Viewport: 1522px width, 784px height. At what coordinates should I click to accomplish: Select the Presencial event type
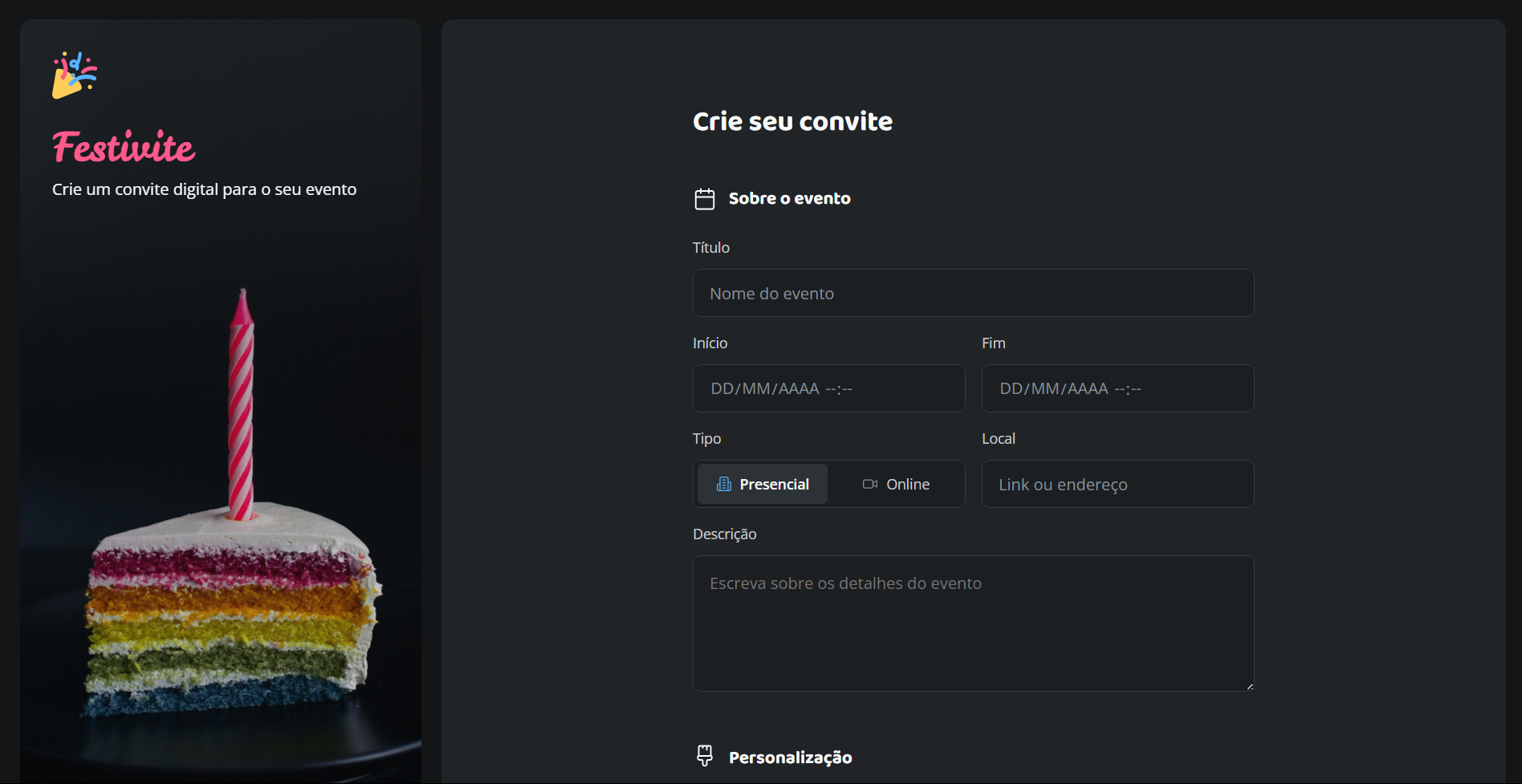point(763,484)
